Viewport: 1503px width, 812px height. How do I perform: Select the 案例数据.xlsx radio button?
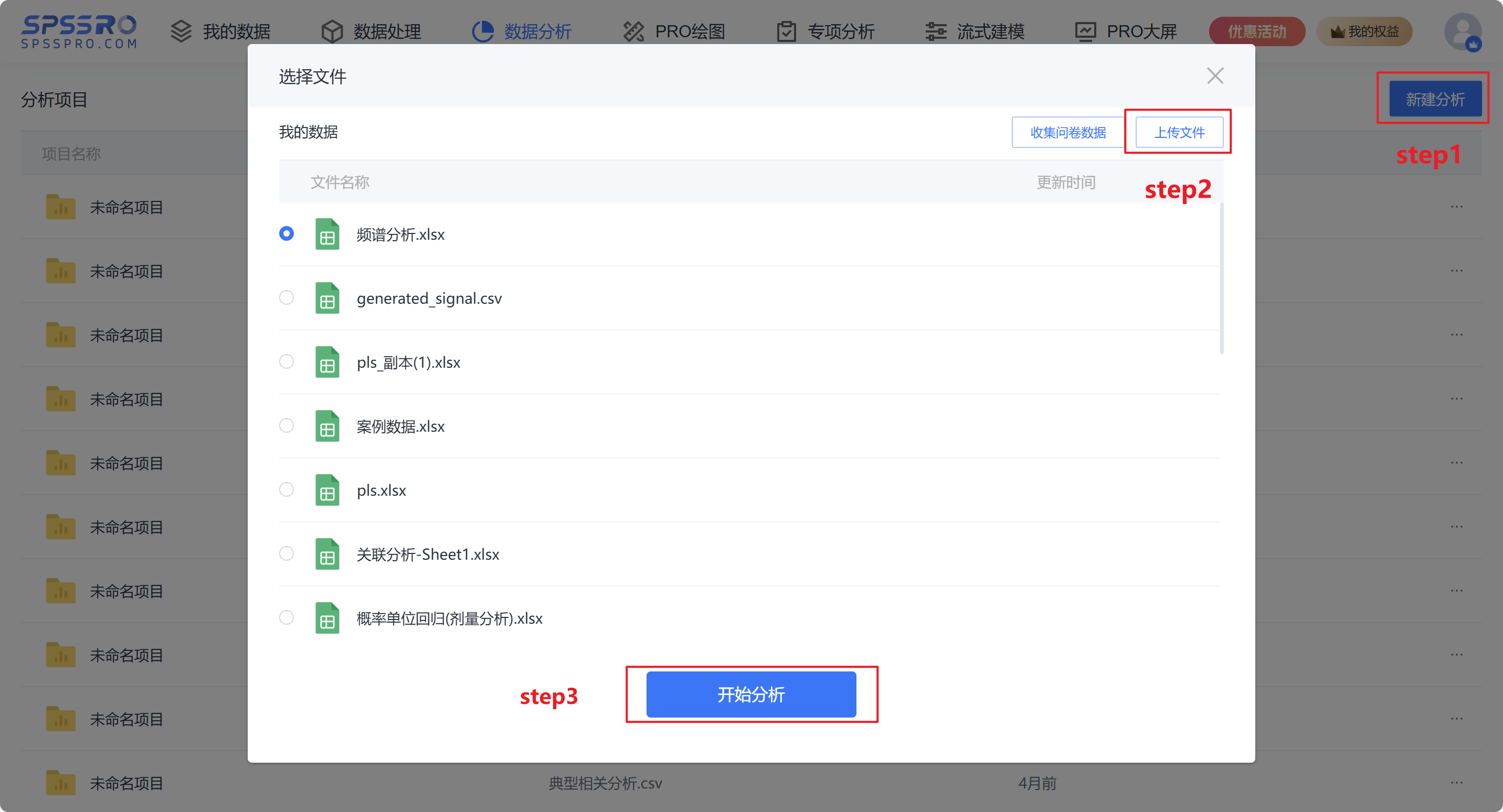[287, 425]
